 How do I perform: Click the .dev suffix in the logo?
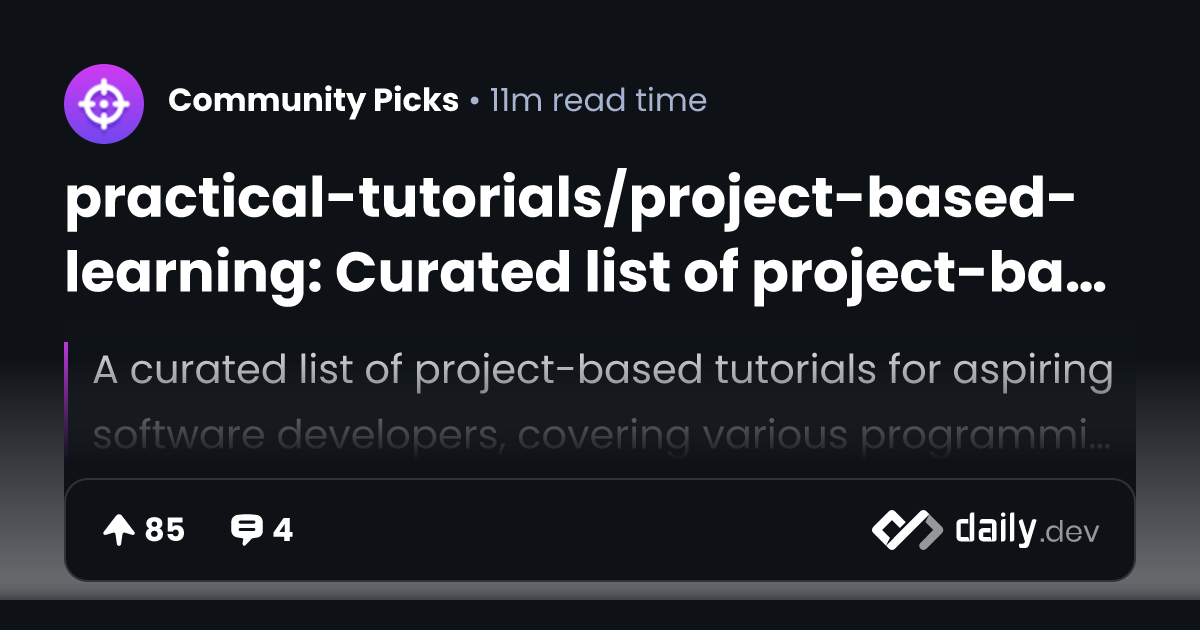(1070, 533)
